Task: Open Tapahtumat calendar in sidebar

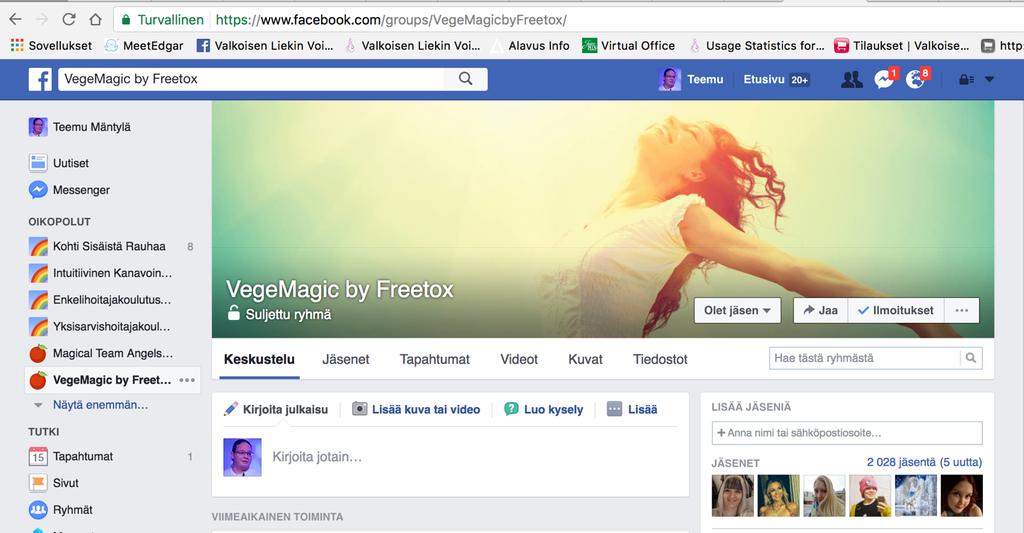Action: tap(71, 457)
